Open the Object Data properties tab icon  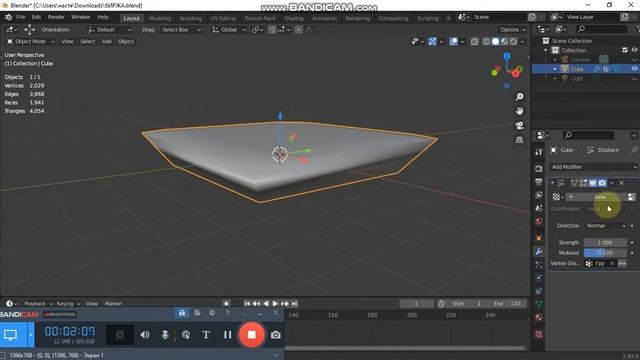point(539,304)
